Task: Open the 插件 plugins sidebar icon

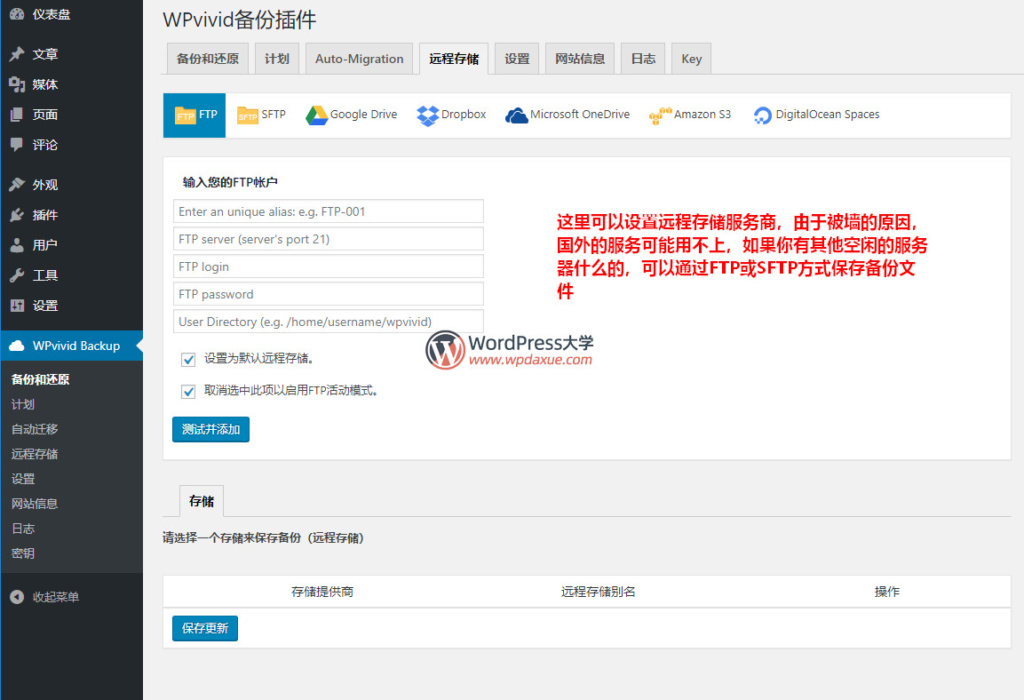Action: pos(17,215)
